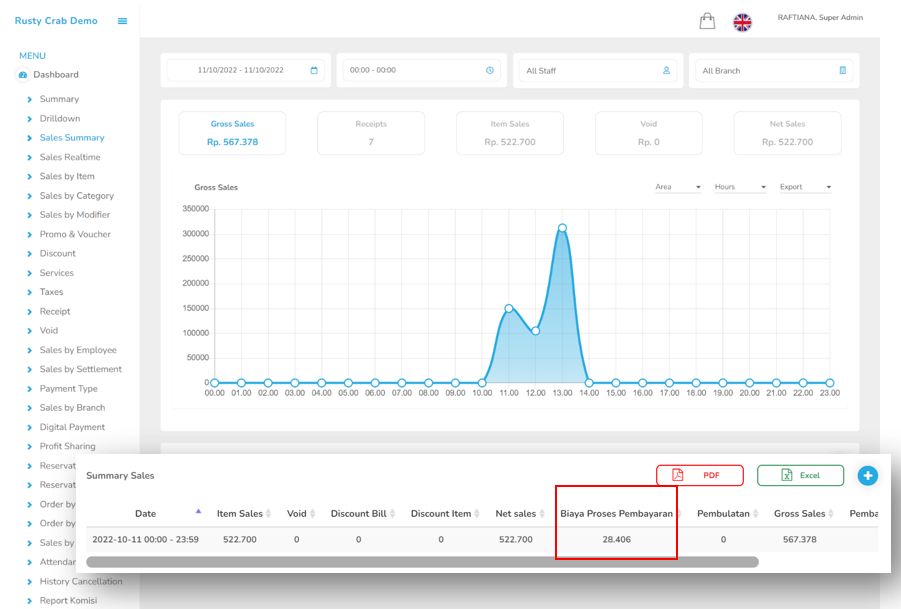Open the Area chart type dropdown
901x609 pixels.
pyautogui.click(x=677, y=187)
